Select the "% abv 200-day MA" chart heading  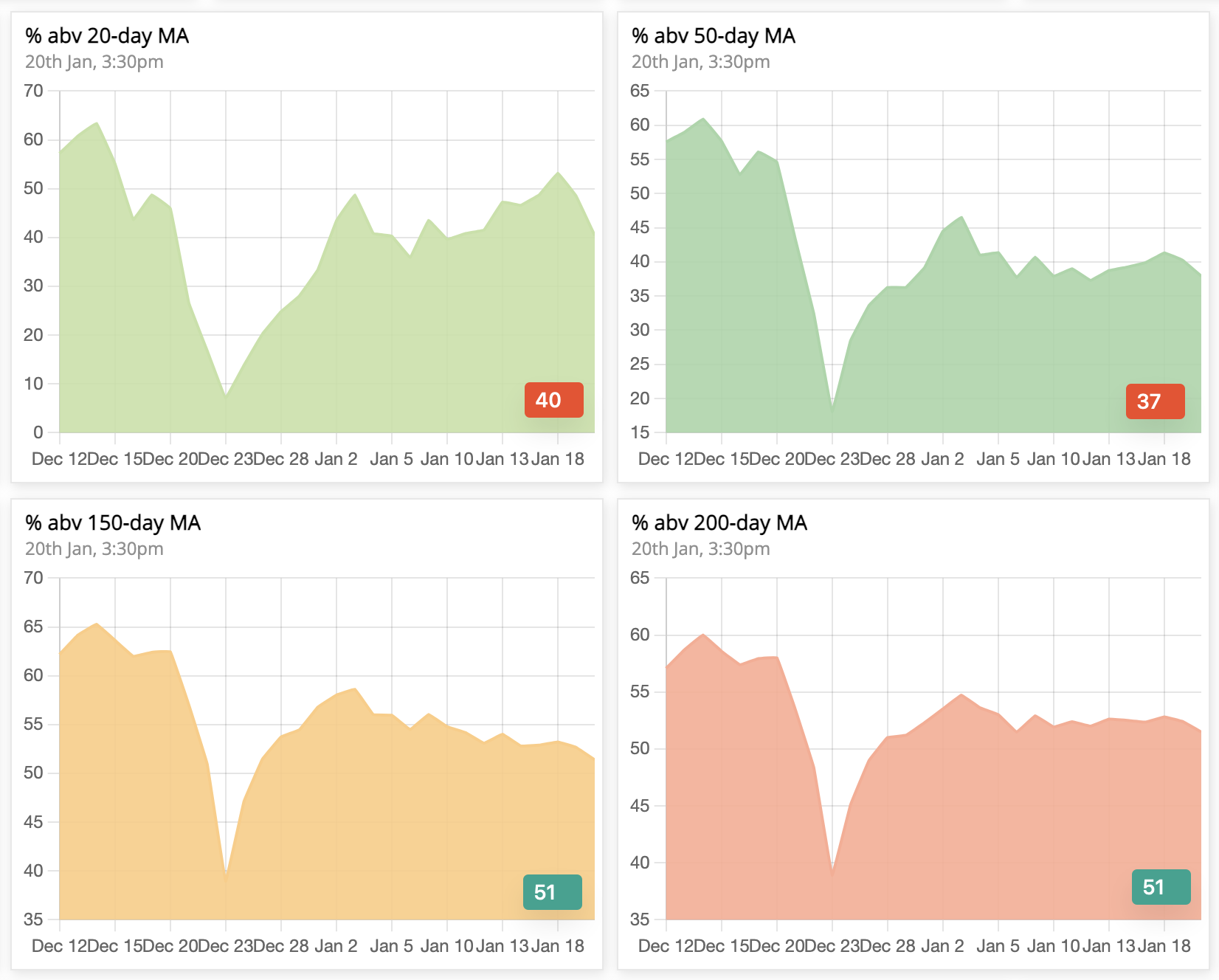click(x=719, y=523)
